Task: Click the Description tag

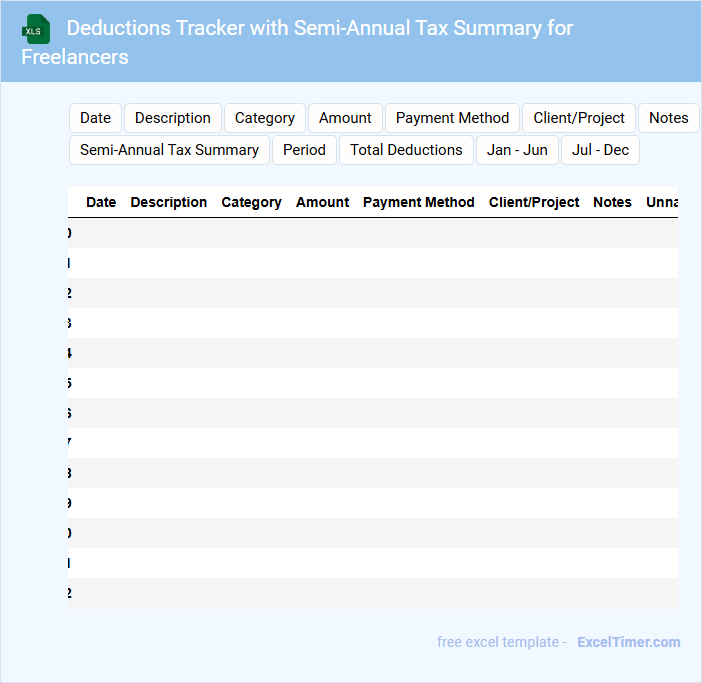Action: click(x=172, y=118)
